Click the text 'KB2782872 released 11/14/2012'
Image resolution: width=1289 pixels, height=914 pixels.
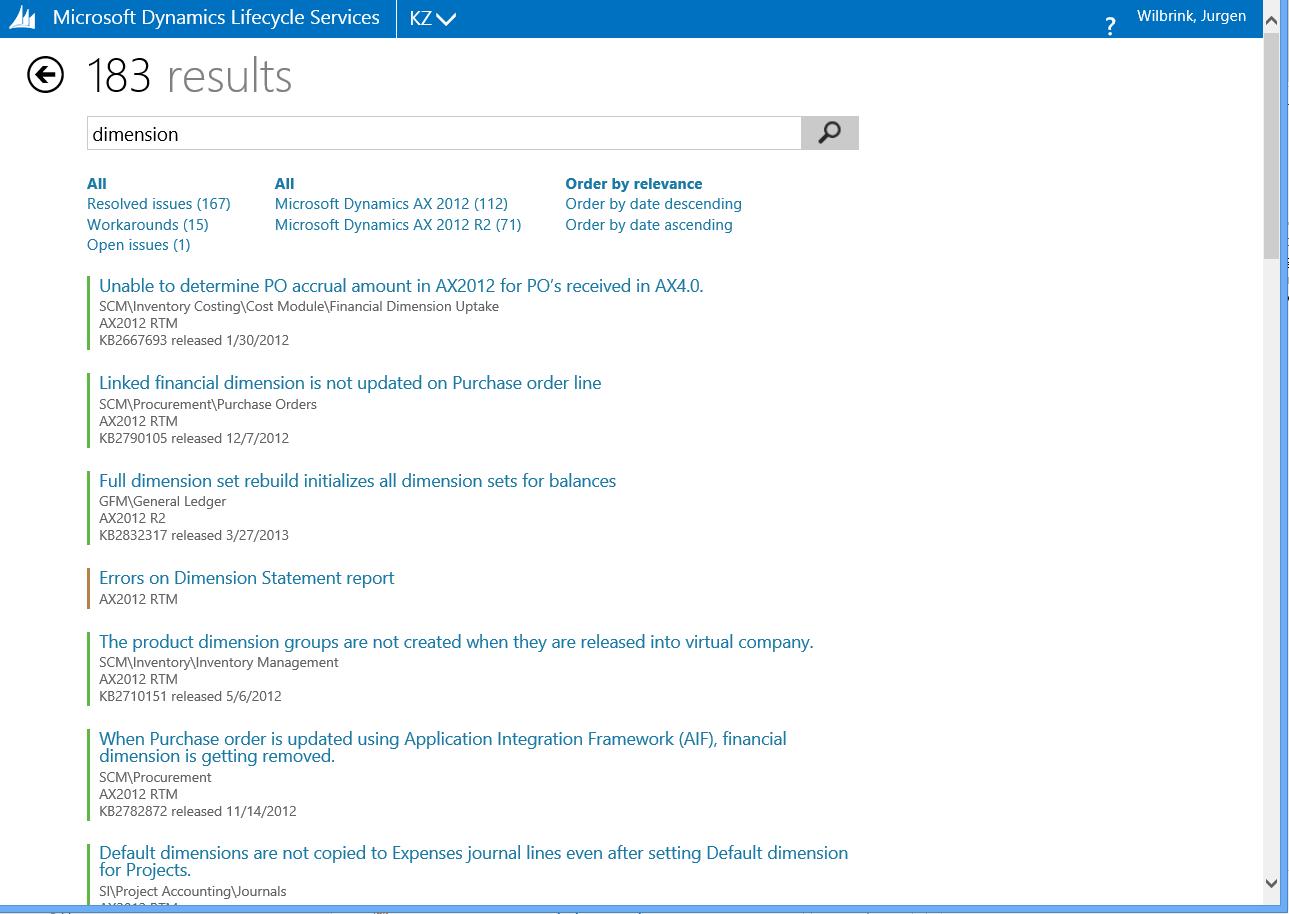198,811
